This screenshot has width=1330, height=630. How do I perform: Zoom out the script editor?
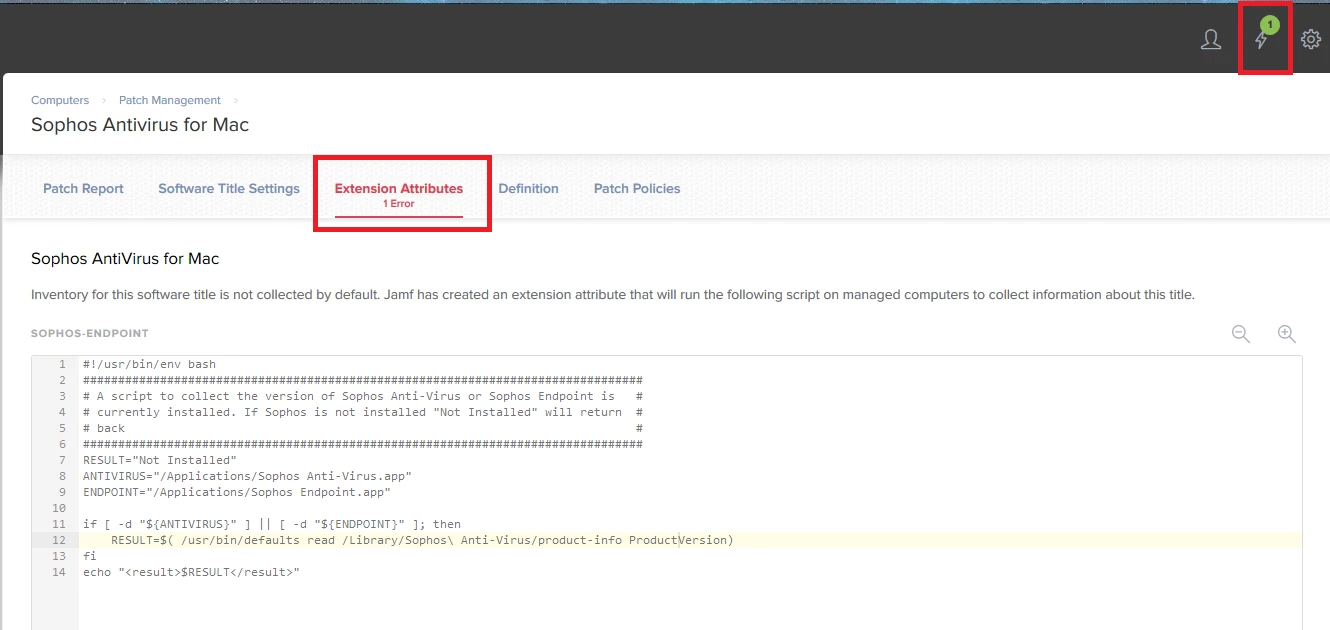[1241, 334]
